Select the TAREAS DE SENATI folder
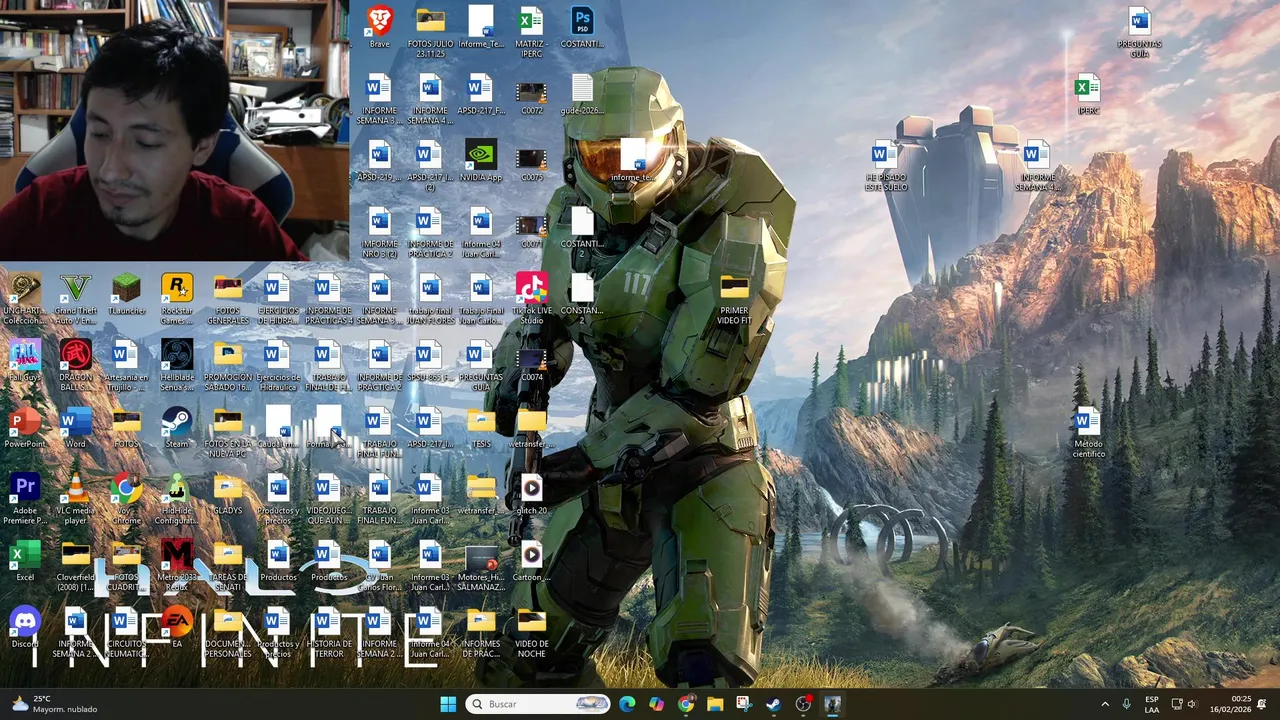This screenshot has width=1280, height=720. [x=228, y=565]
